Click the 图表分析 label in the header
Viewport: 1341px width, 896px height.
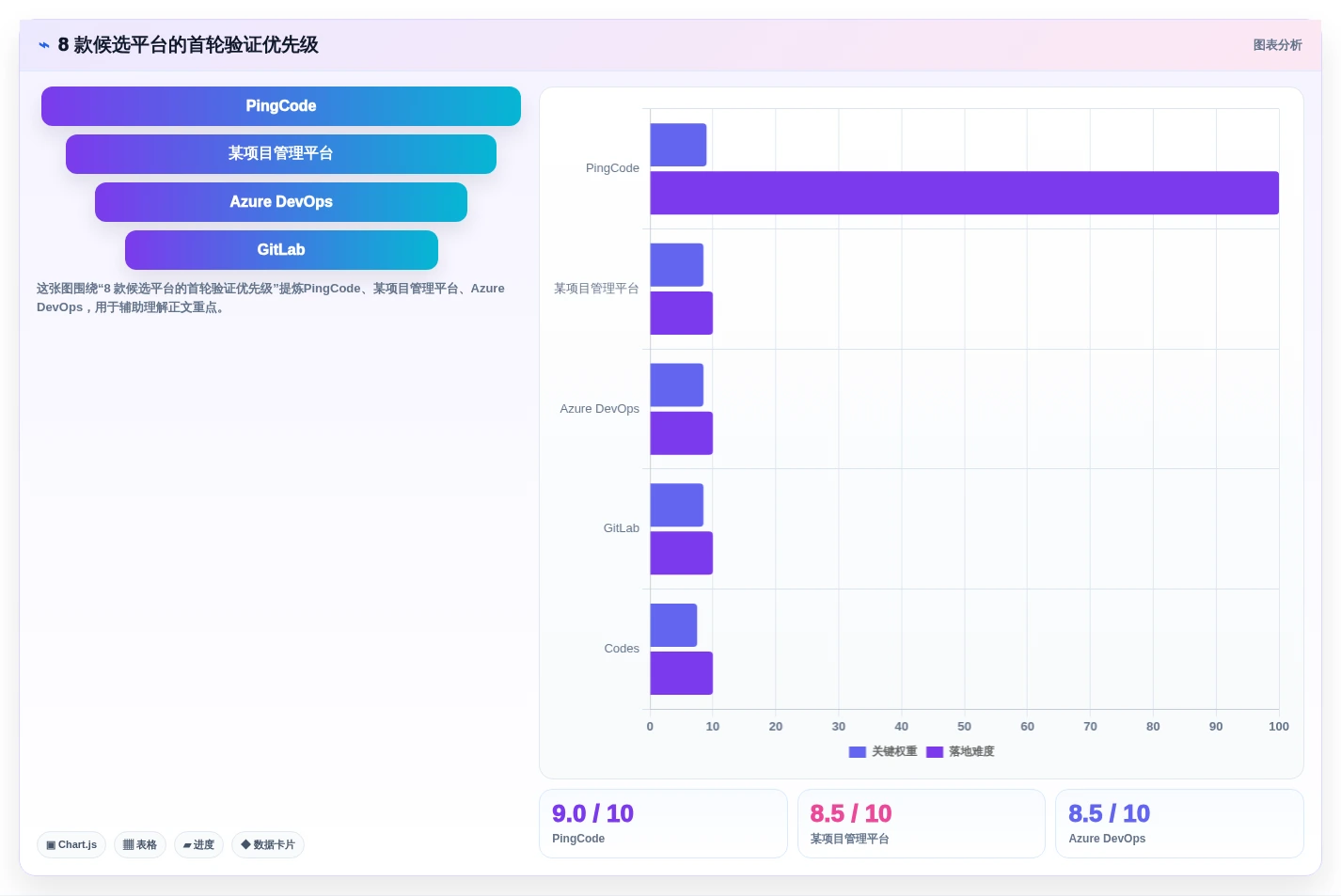coord(1277,45)
